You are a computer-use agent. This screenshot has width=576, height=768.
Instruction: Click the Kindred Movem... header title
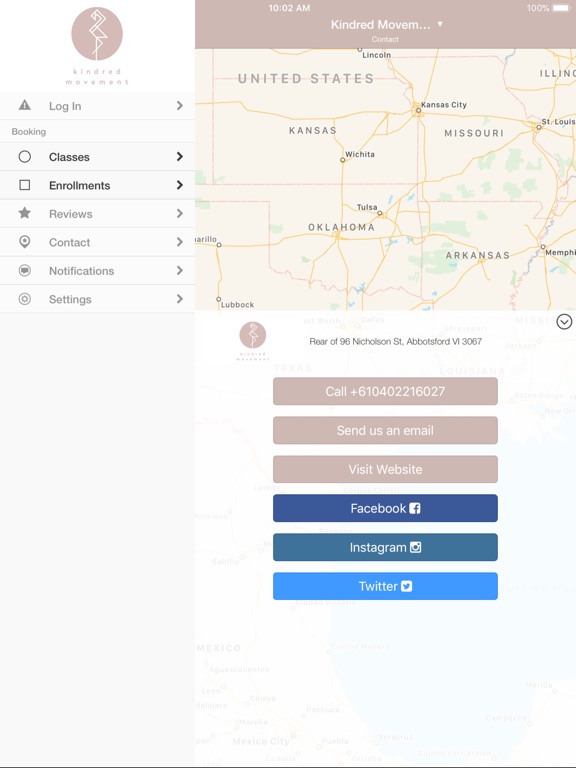coord(380,24)
